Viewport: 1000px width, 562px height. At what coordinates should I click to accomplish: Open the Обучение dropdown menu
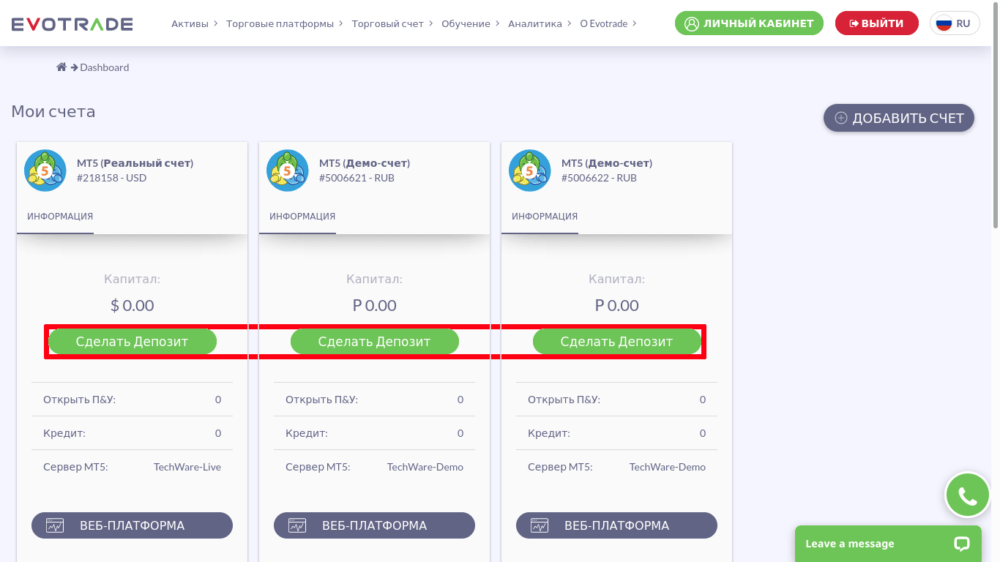[469, 23]
